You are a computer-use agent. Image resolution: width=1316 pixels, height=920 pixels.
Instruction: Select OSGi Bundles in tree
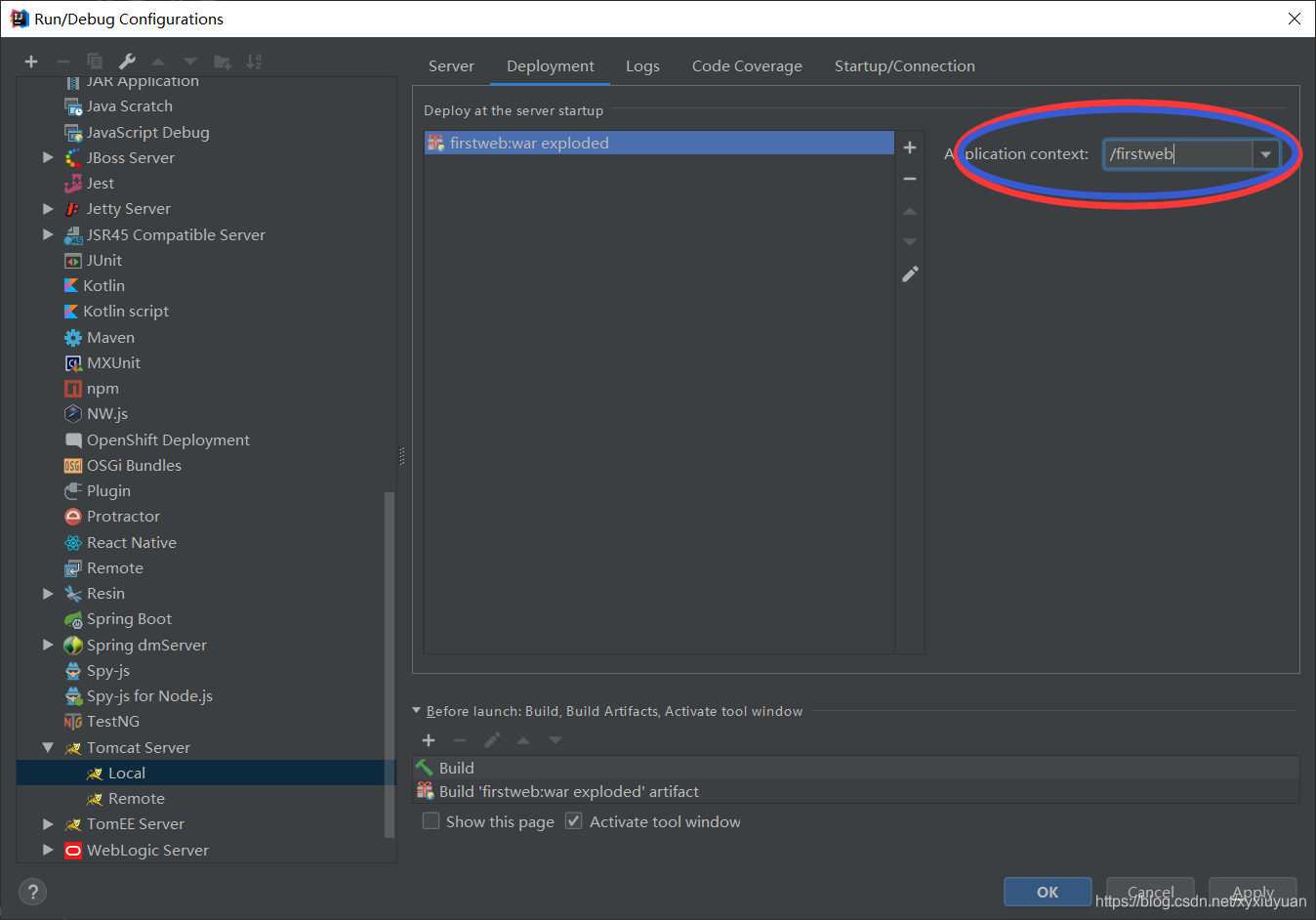point(134,466)
